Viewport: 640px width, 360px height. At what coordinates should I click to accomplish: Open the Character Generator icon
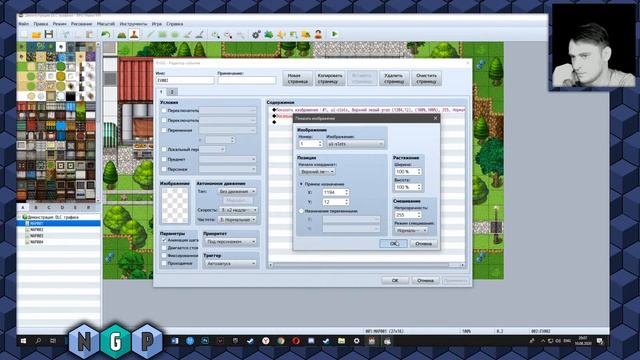coord(318,35)
